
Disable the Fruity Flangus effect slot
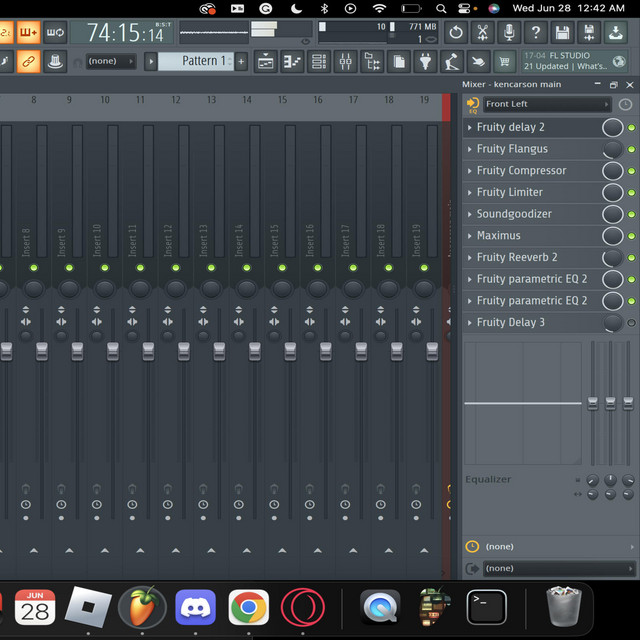631,149
